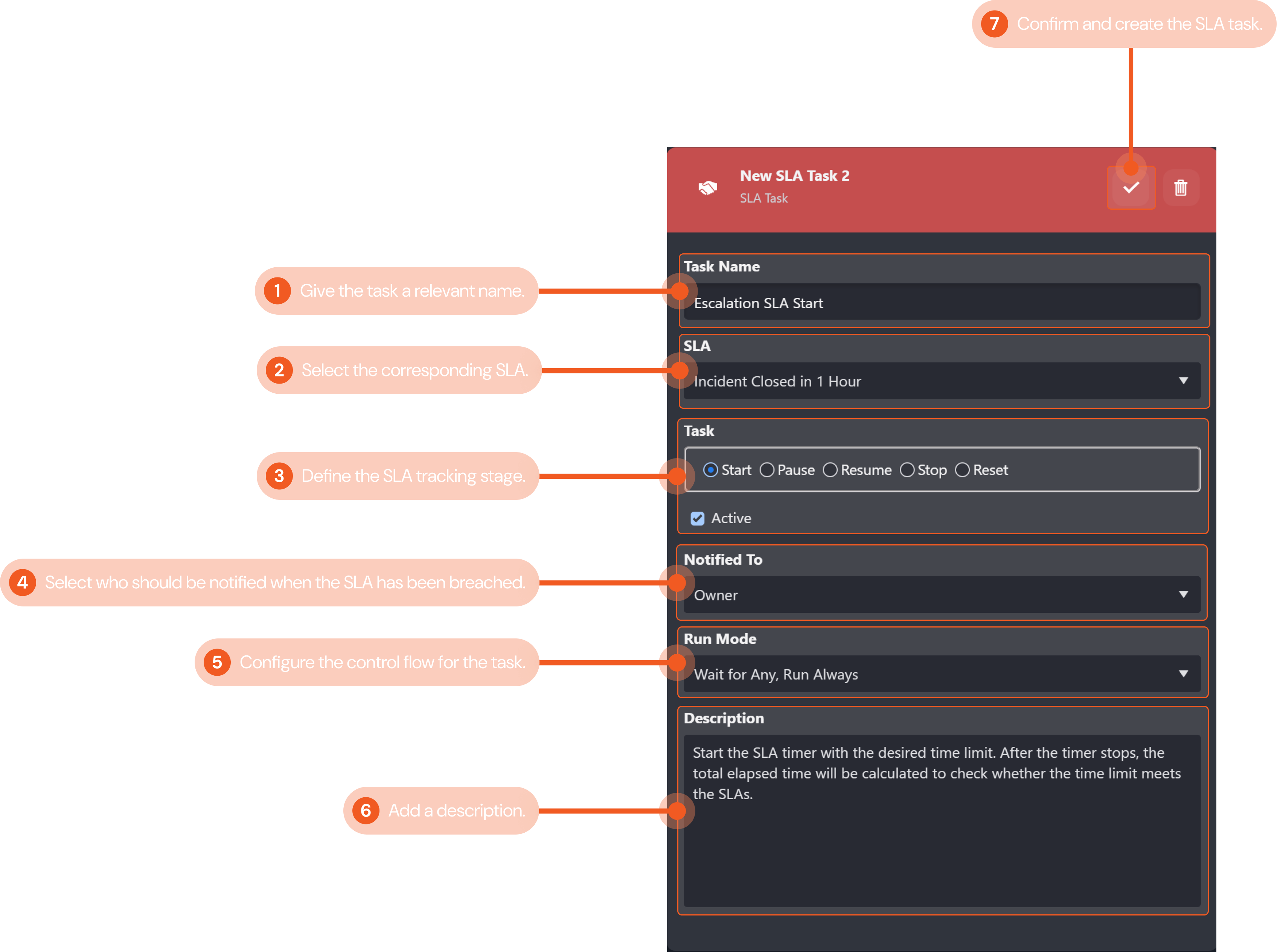
Task: Open the SLA dropdown
Action: pos(942,381)
